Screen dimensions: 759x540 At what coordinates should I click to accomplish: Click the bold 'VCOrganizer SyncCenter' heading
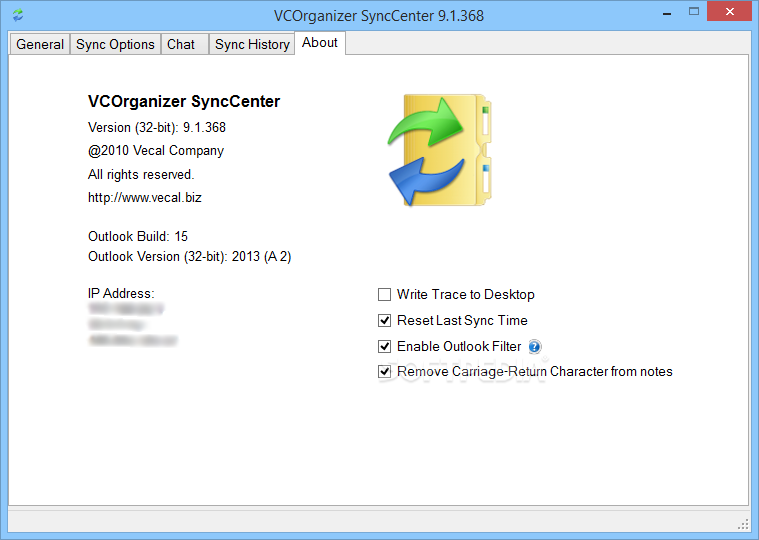[x=184, y=102]
